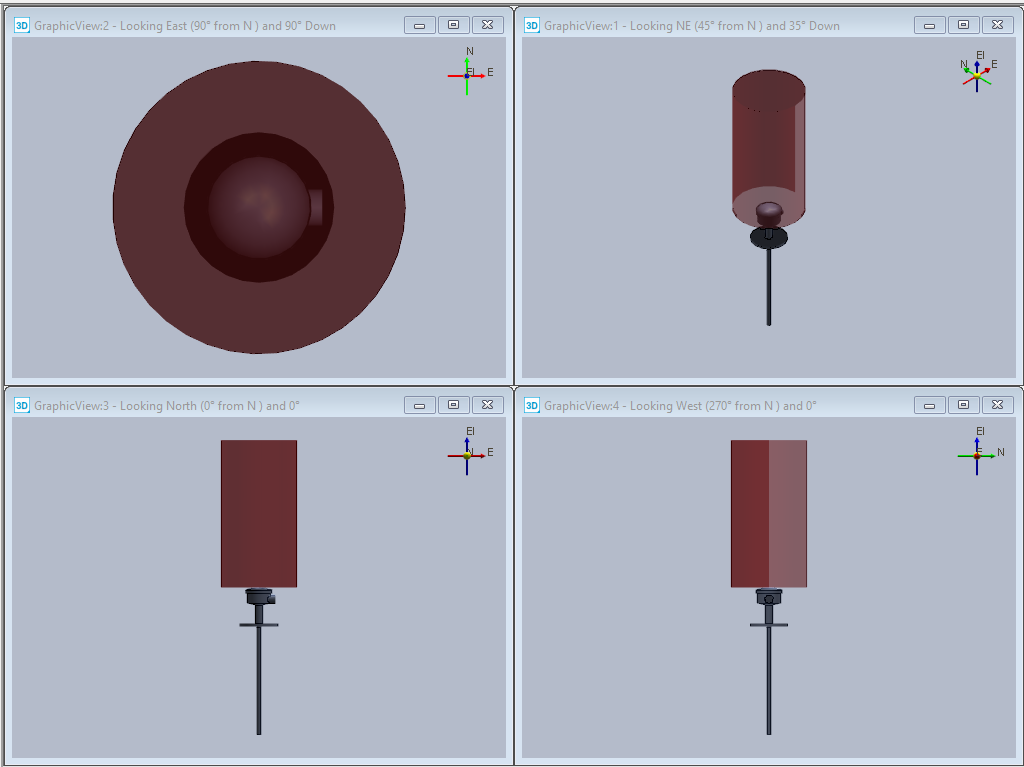Click the 3D icon of GraphicView:2
Image resolution: width=1024 pixels, height=767 pixels.
pyautogui.click(x=22, y=25)
